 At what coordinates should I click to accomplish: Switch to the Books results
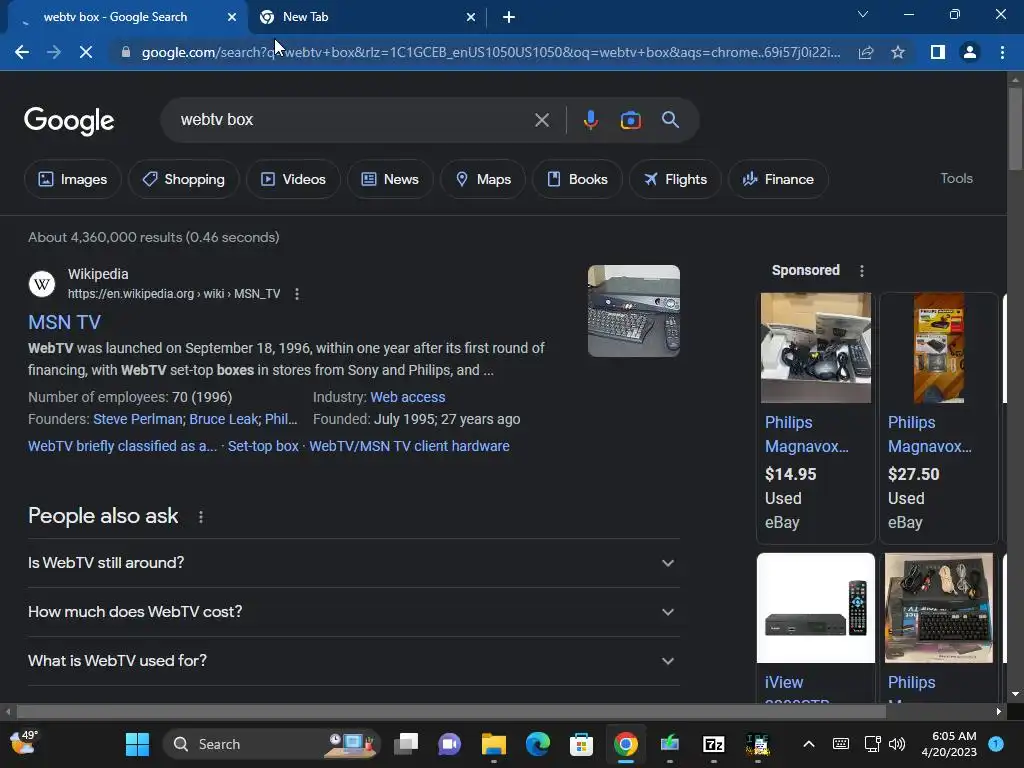(577, 179)
